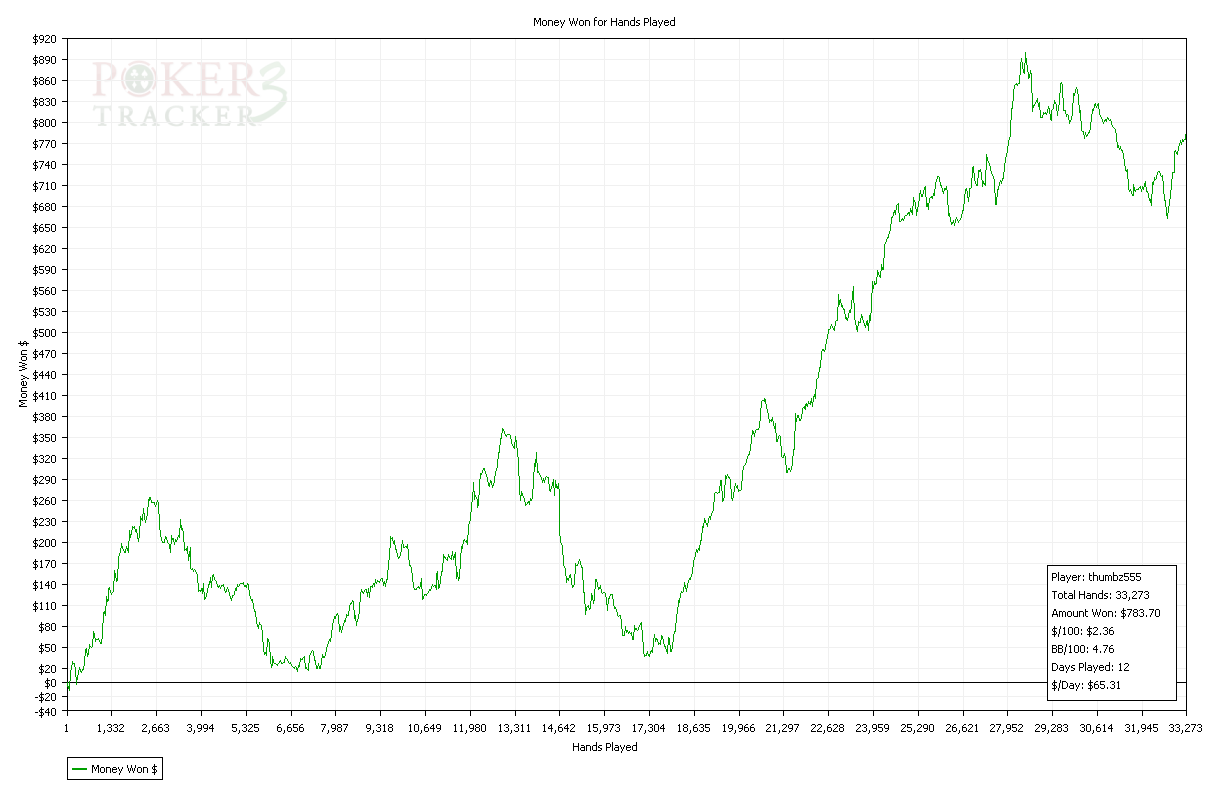Select the 'Money Won $' legend entry

pyautogui.click(x=125, y=769)
